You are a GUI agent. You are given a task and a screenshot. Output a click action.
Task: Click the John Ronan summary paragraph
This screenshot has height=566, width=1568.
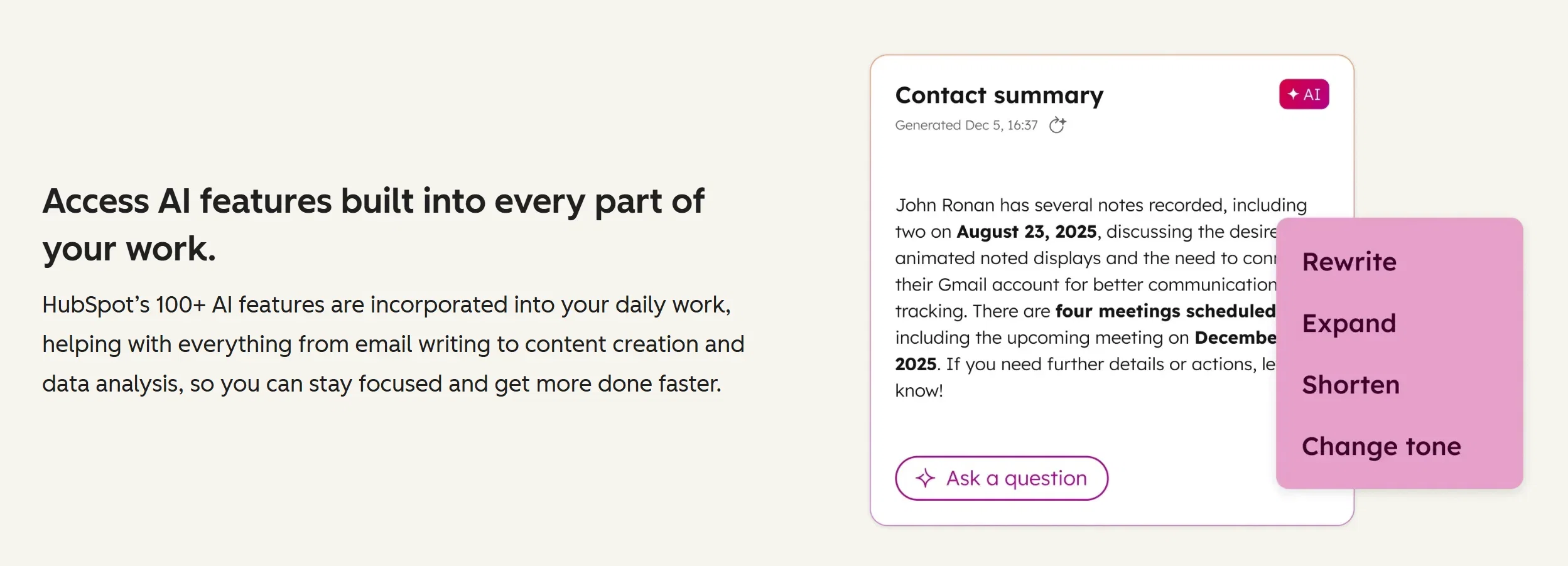coord(1086,297)
